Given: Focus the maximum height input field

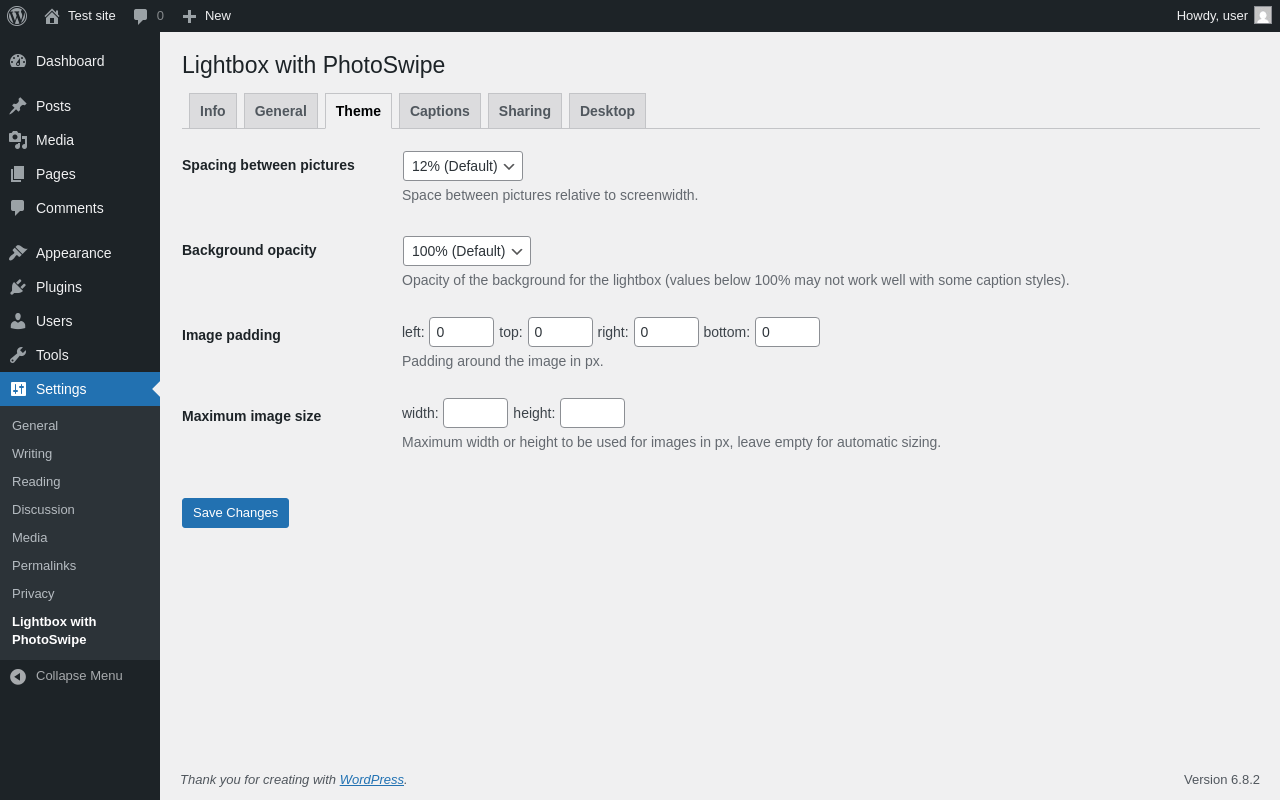Looking at the screenshot, I should click(x=592, y=413).
